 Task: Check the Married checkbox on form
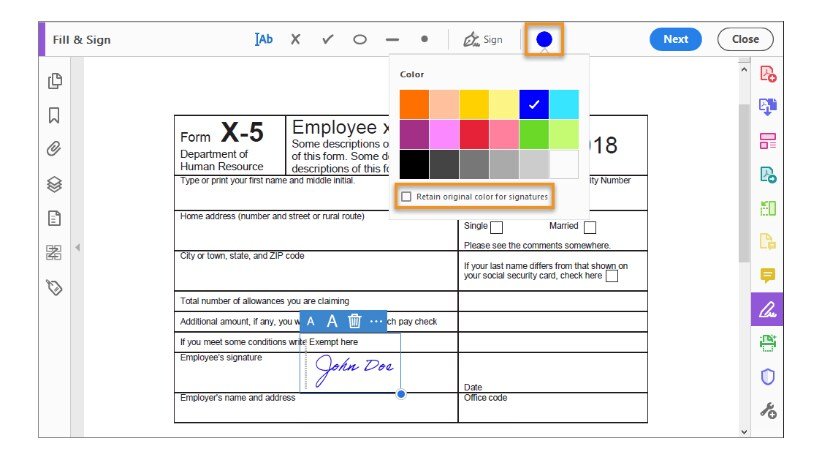coord(590,227)
